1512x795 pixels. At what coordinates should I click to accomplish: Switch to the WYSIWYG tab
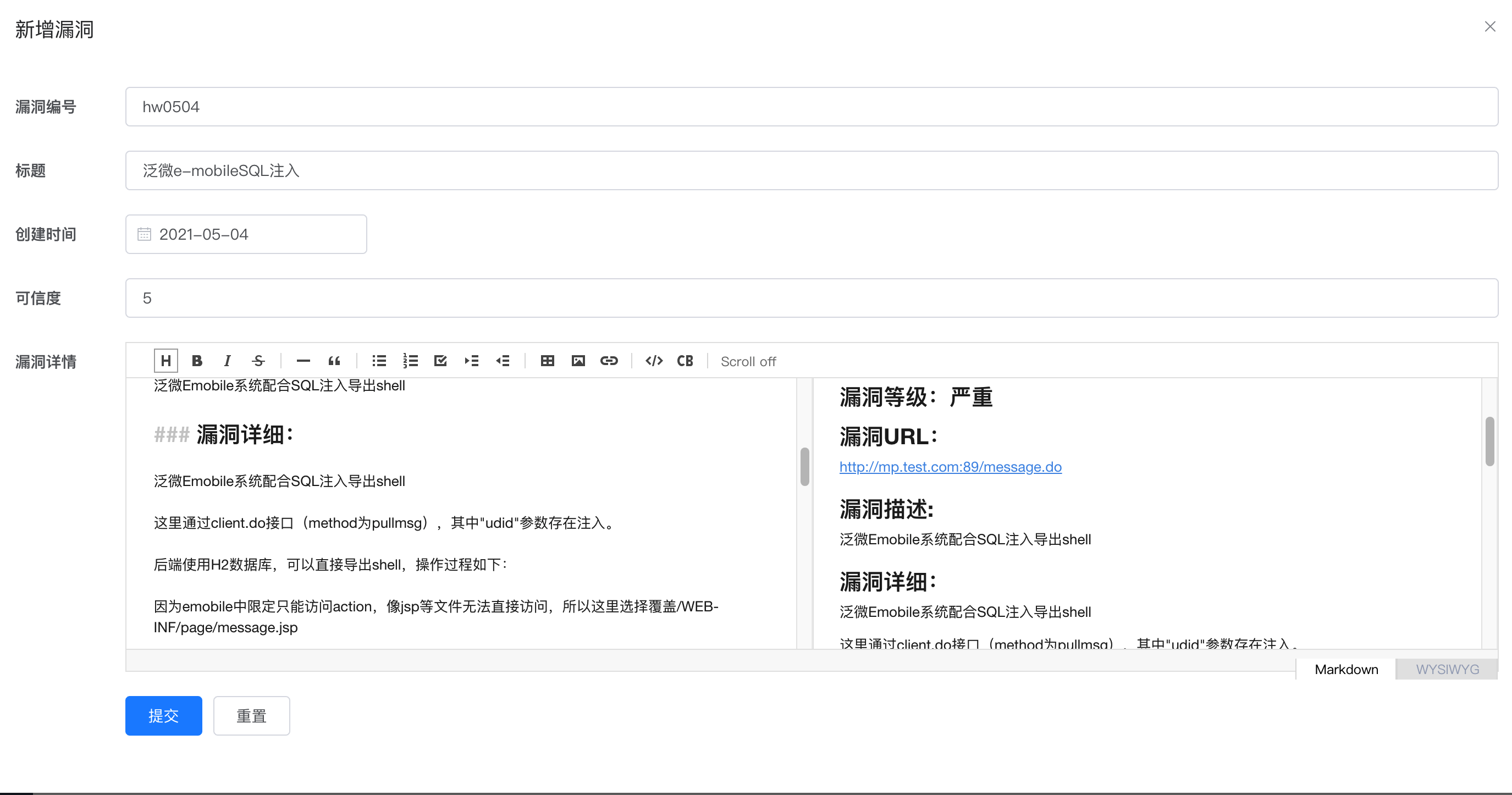click(x=1447, y=670)
